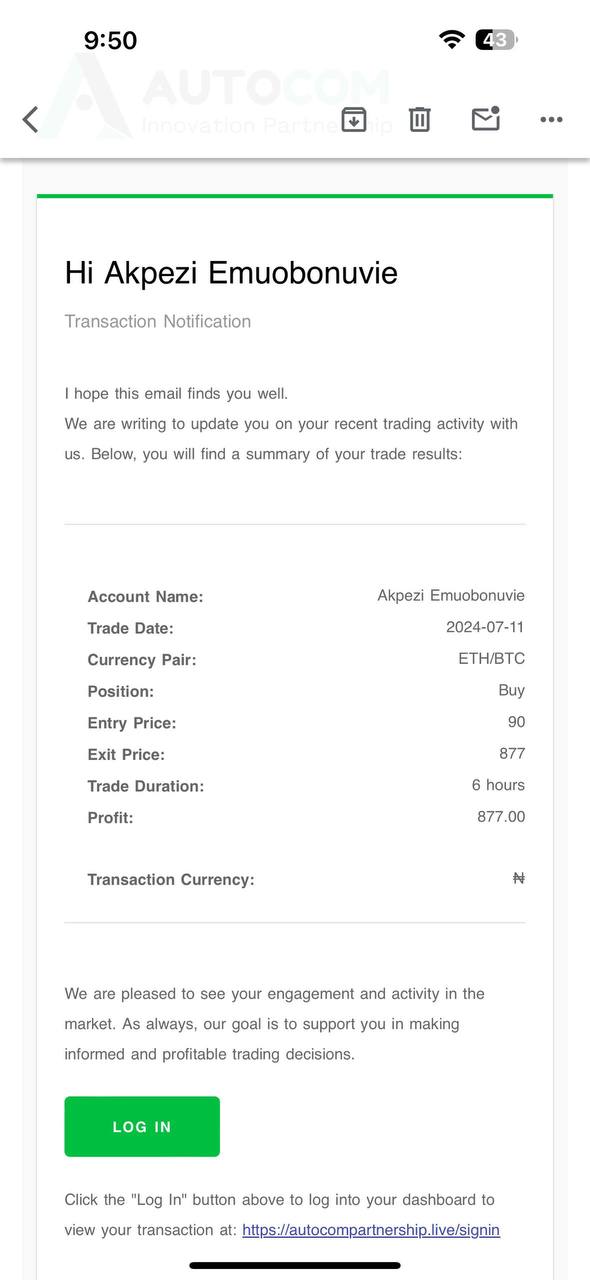
Task: Tap the home indicator bar
Action: pos(295,1265)
